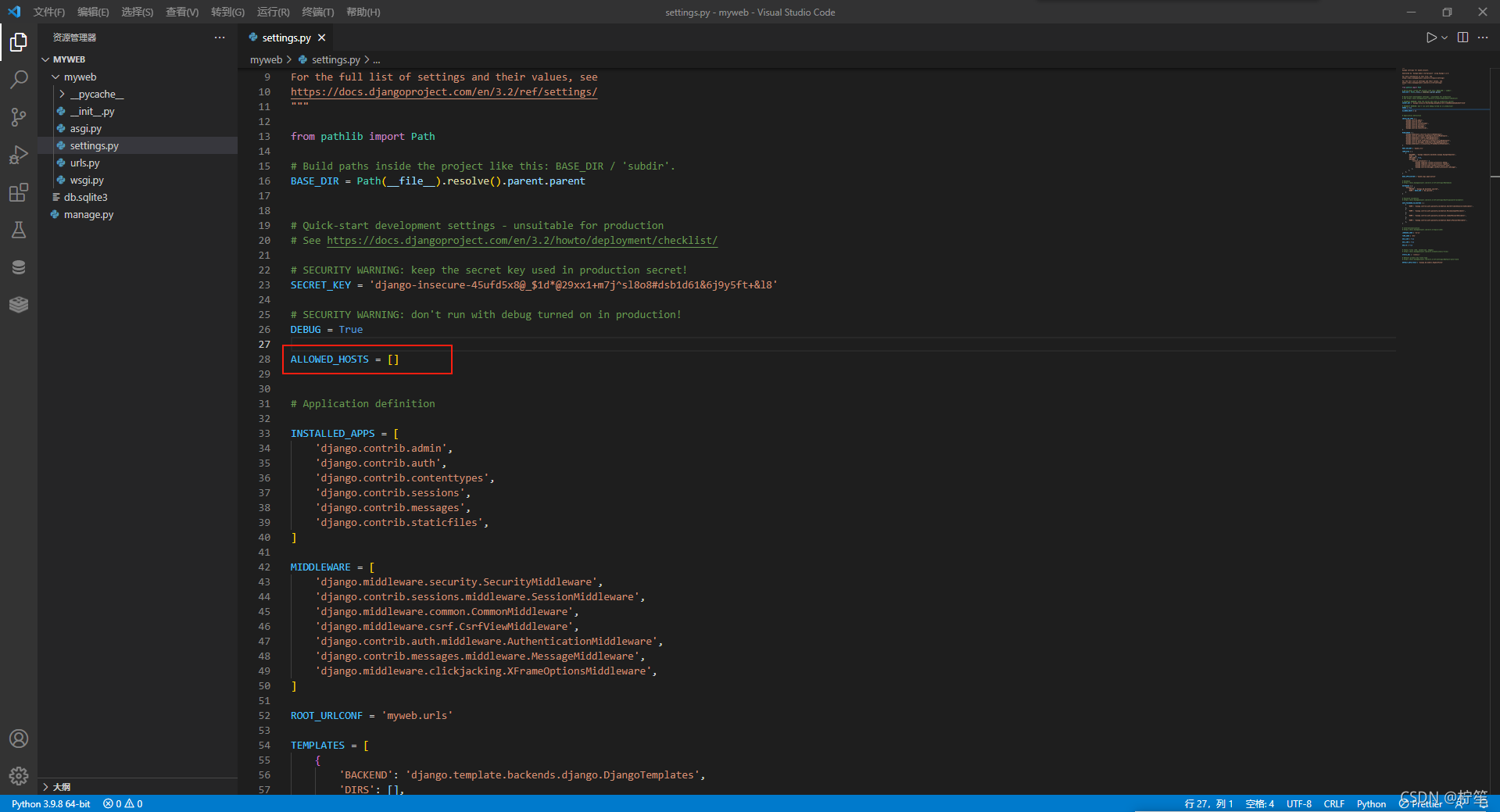
Task: Change end of line sequence CRLF
Action: [1334, 803]
